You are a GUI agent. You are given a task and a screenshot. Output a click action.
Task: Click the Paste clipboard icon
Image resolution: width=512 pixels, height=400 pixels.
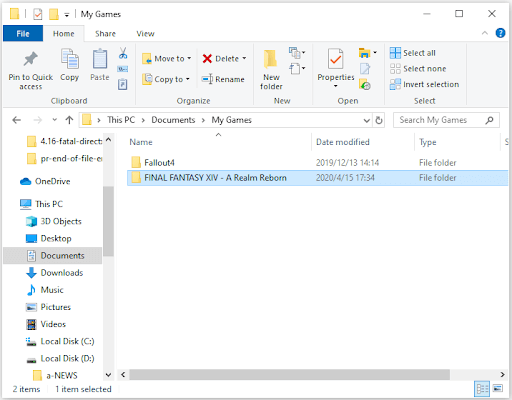(100, 59)
